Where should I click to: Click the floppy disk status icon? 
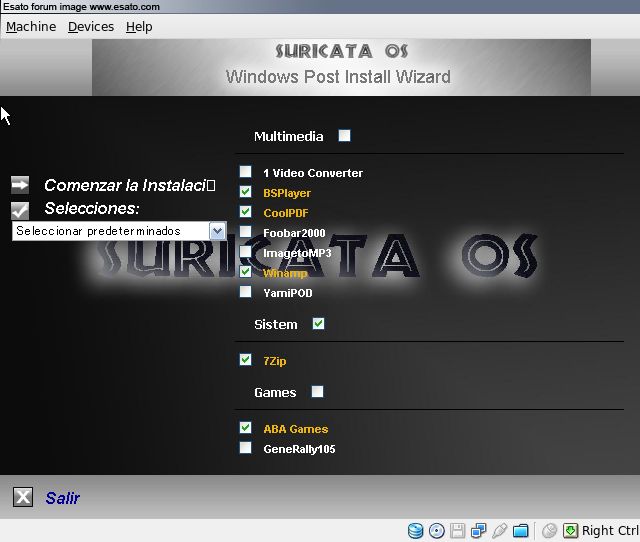458,531
